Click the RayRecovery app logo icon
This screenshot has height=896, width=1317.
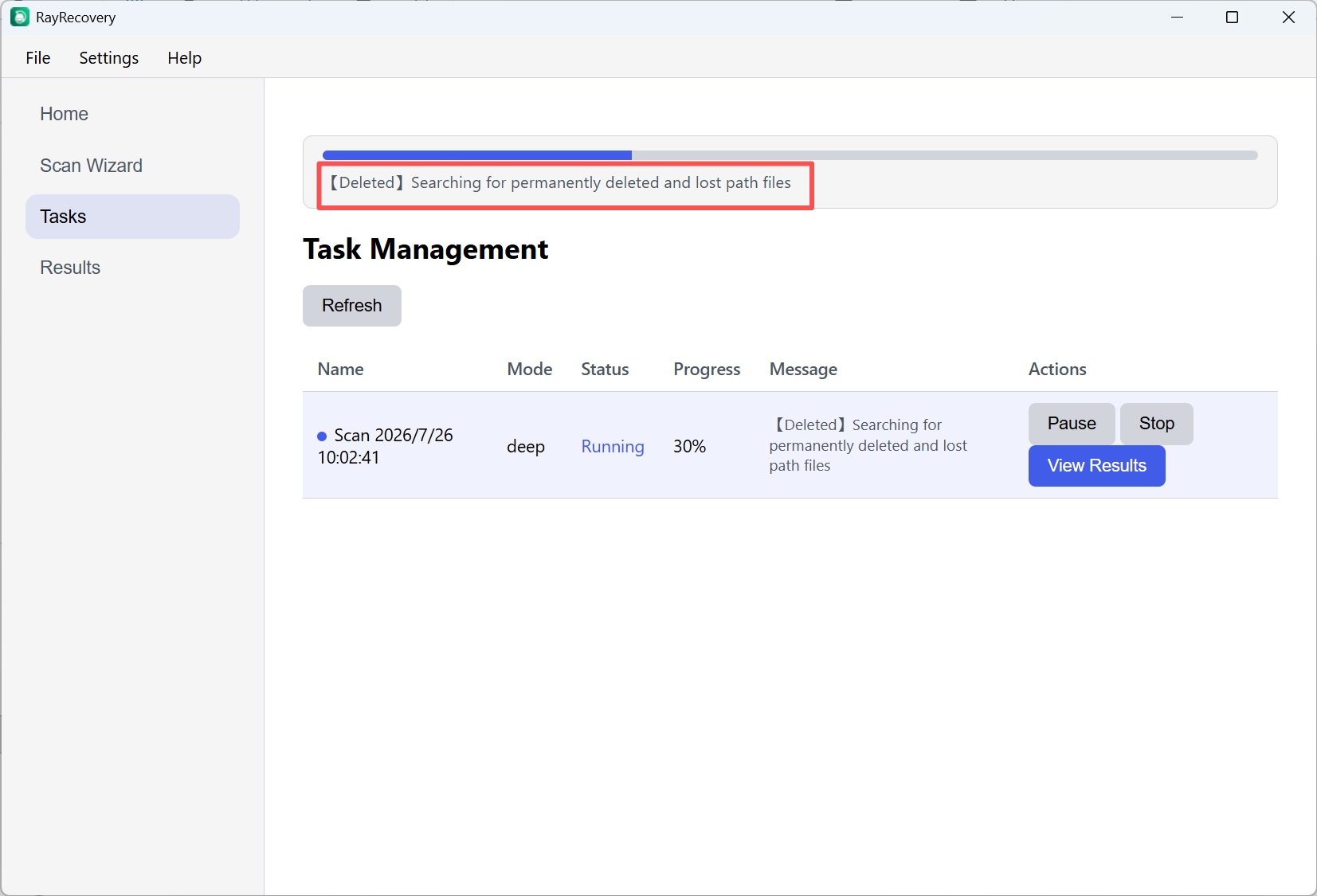[x=20, y=17]
